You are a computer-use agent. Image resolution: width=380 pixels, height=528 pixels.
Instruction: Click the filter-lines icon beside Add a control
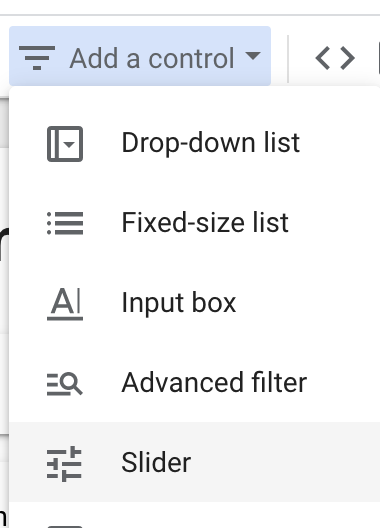37,58
